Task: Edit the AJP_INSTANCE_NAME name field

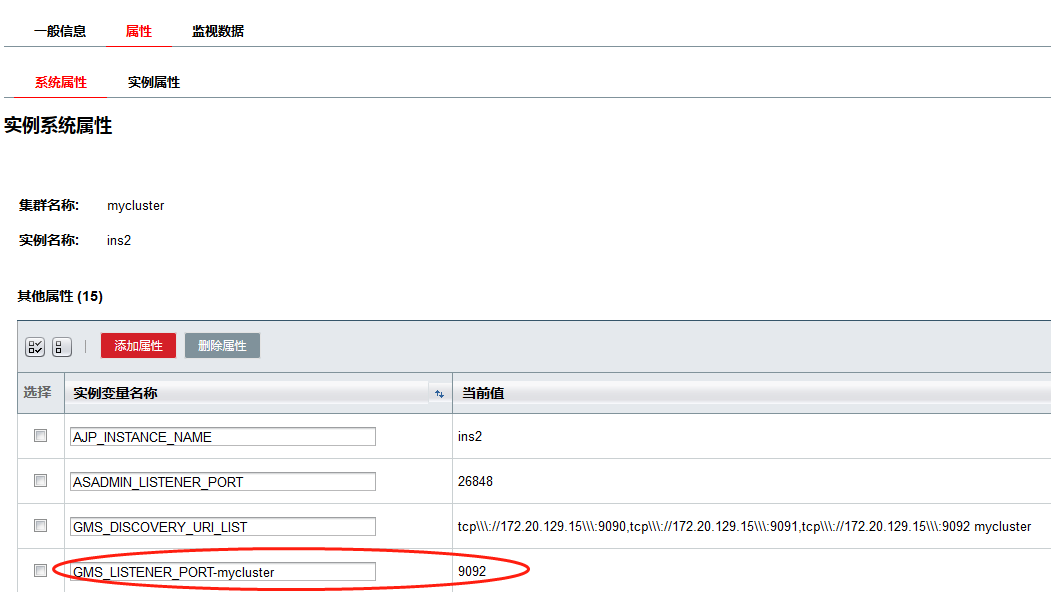Action: click(x=223, y=437)
